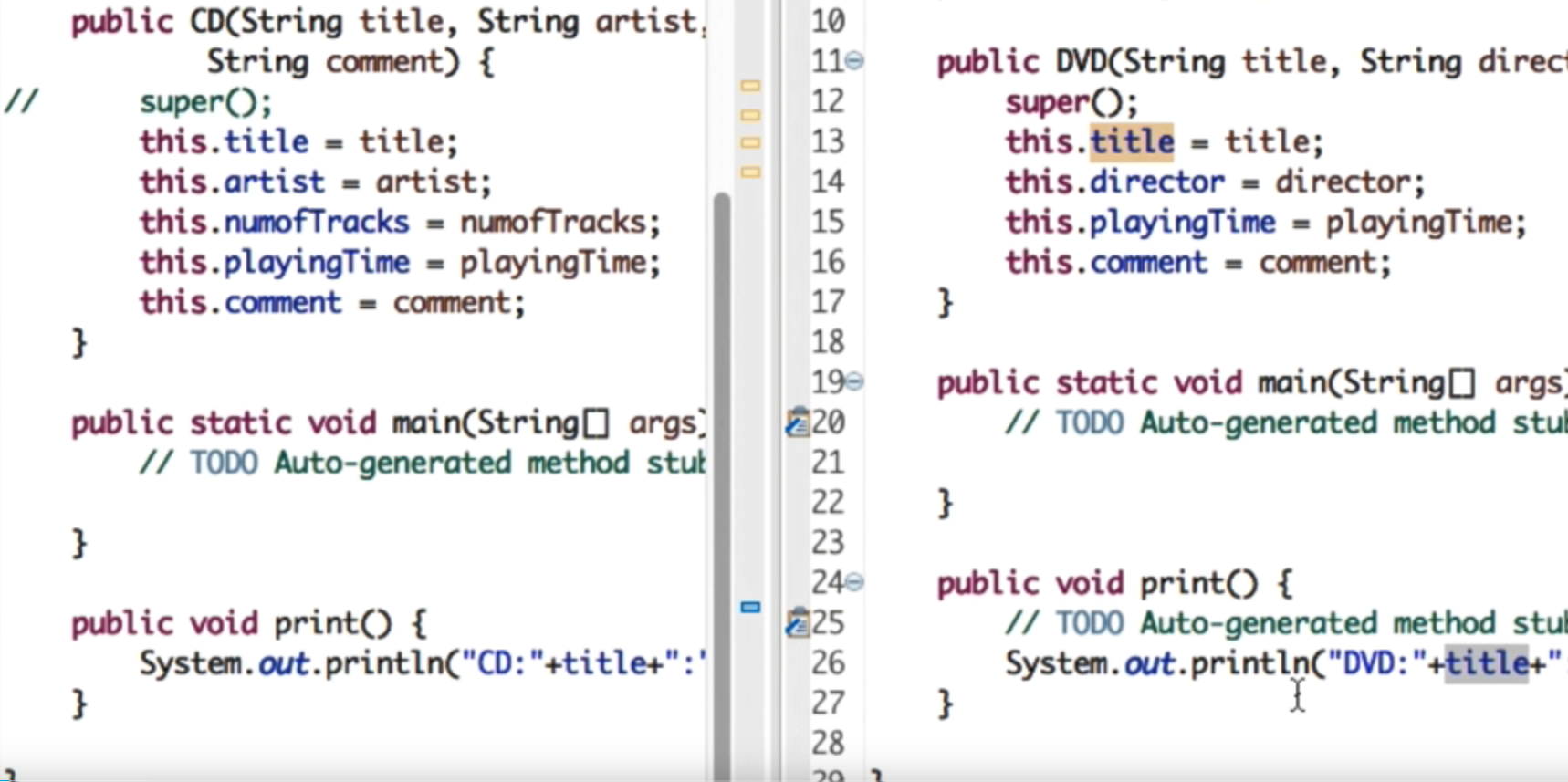
Task: Click 'super();' in the DVD constructor
Action: (1071, 102)
